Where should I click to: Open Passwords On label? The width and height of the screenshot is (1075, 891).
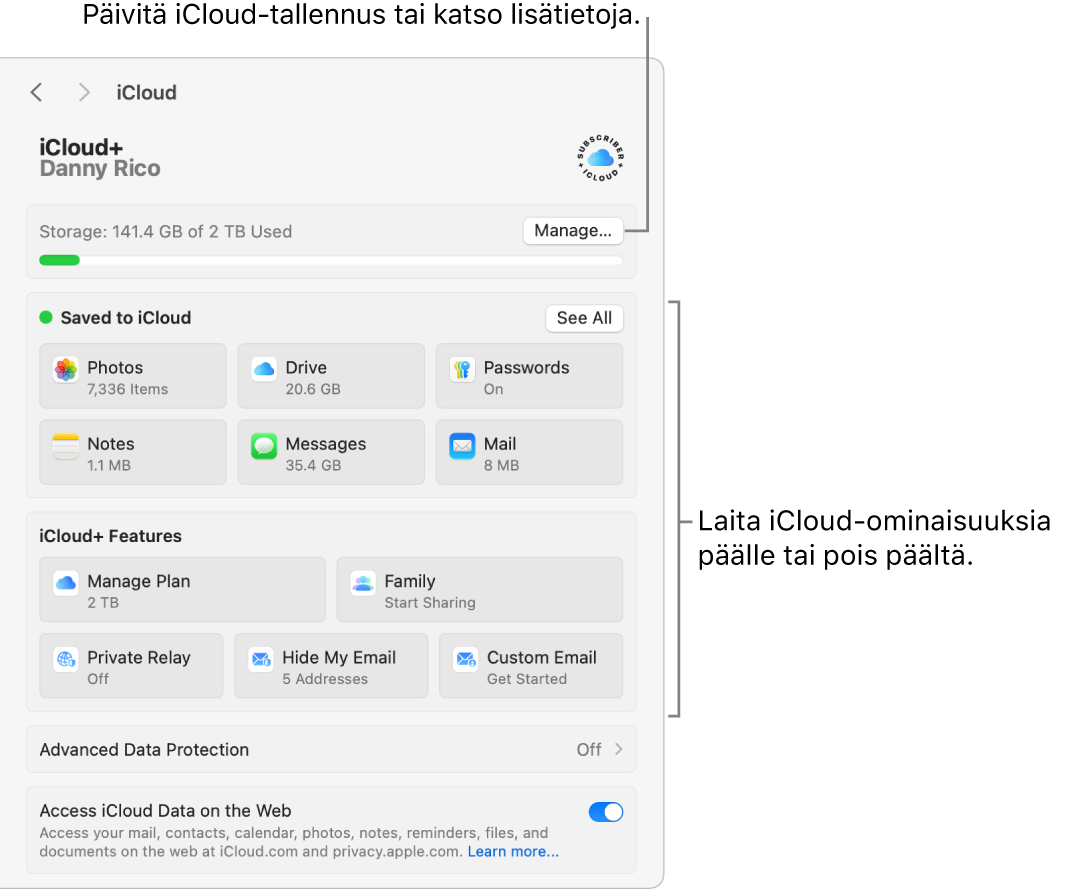527,378
